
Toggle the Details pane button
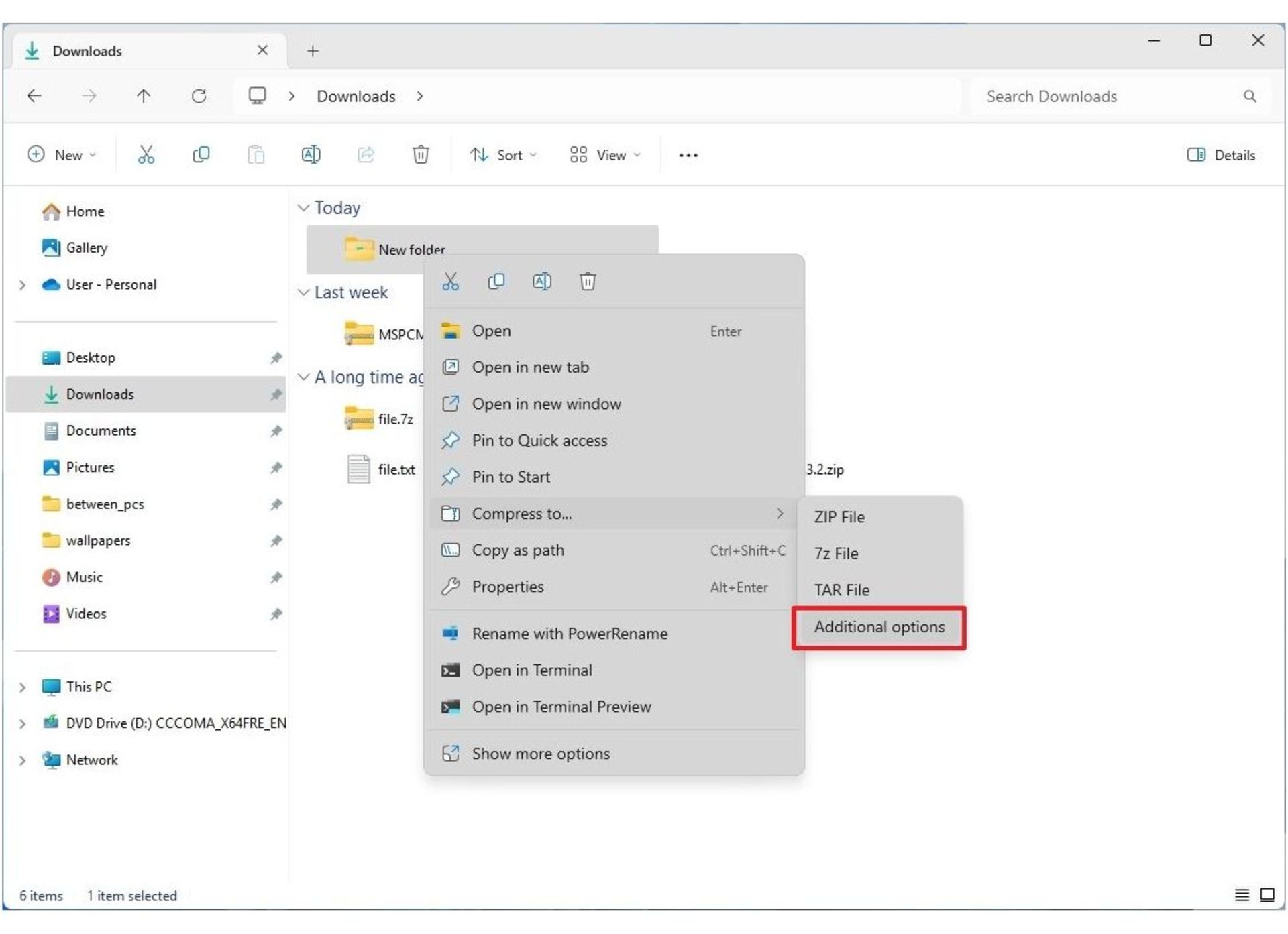[x=1220, y=155]
